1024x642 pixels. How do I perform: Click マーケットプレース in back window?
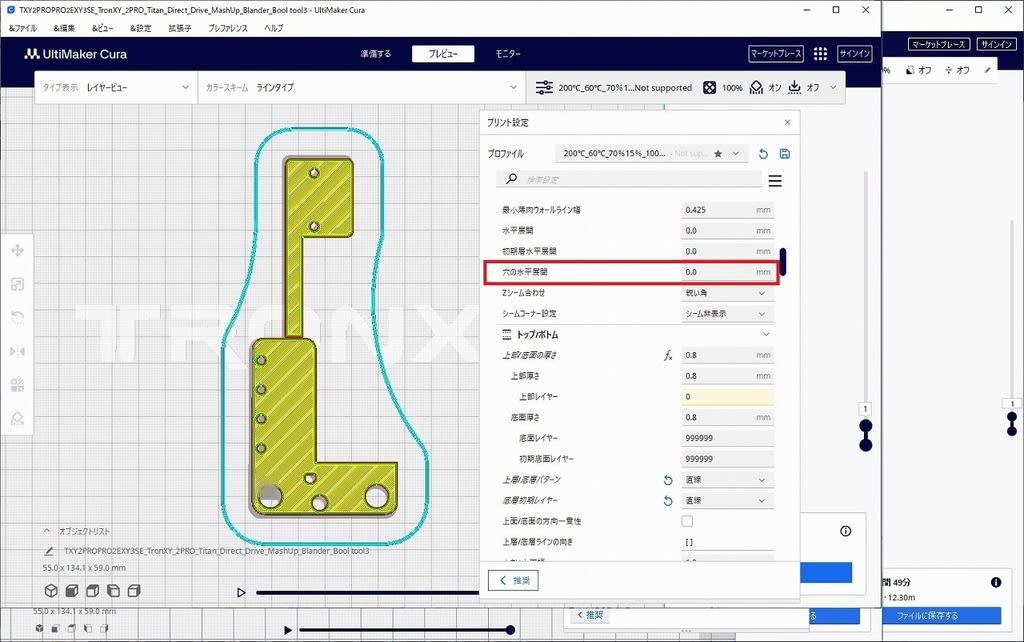(938, 44)
